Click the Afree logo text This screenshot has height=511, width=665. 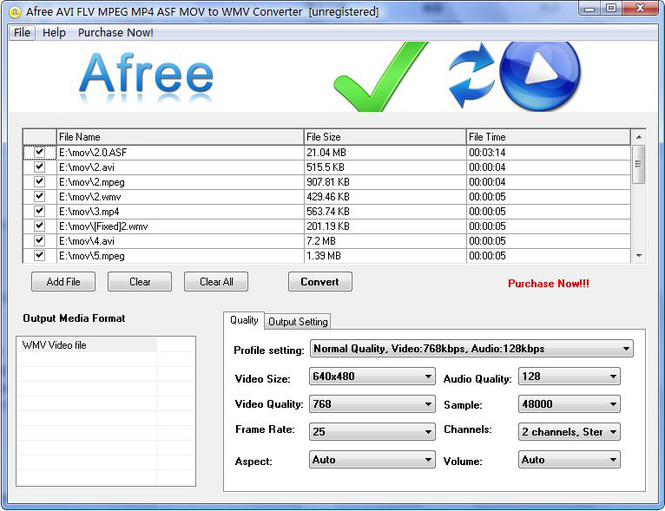point(146,73)
